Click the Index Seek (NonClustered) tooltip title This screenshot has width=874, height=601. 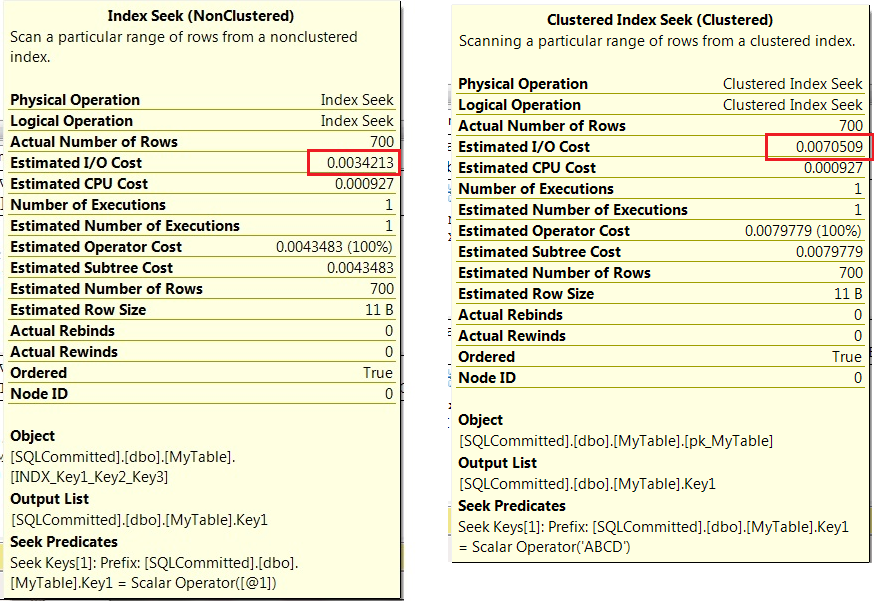click(x=202, y=16)
